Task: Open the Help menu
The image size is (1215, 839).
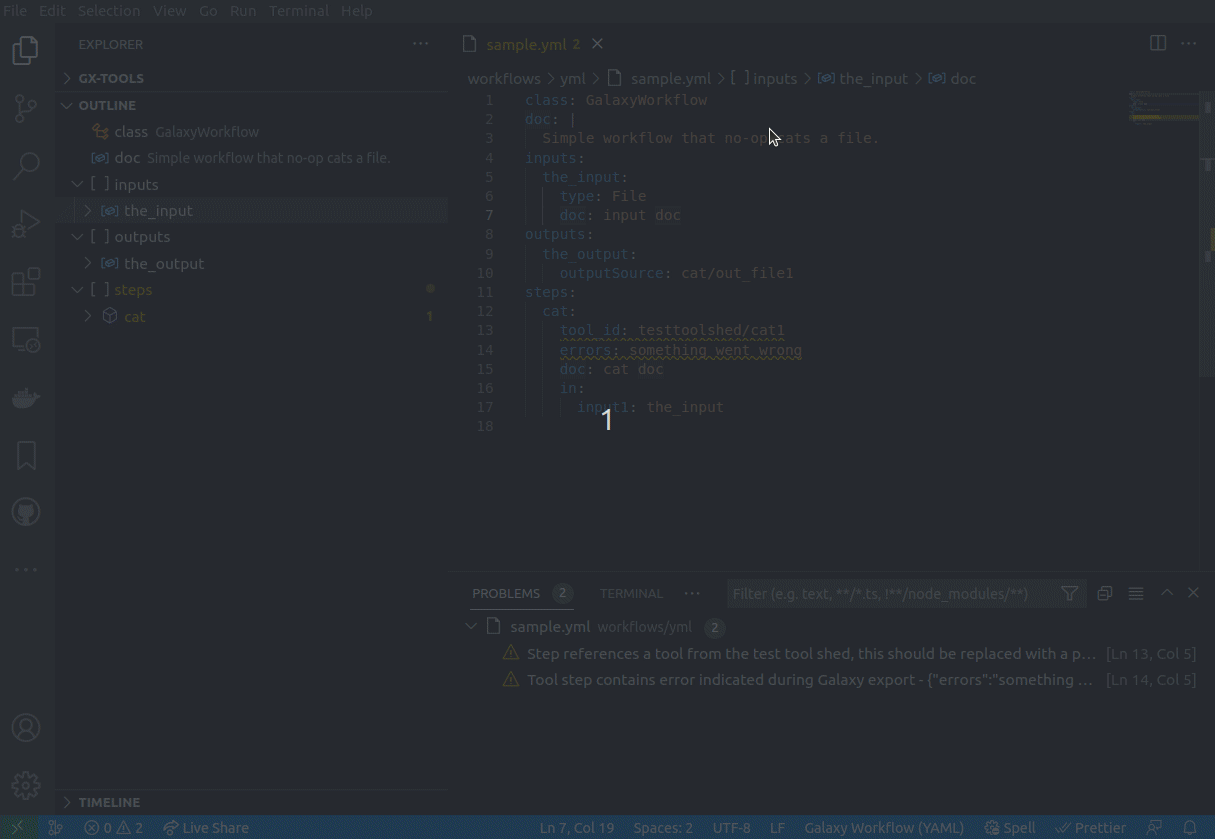Action: coord(356,11)
